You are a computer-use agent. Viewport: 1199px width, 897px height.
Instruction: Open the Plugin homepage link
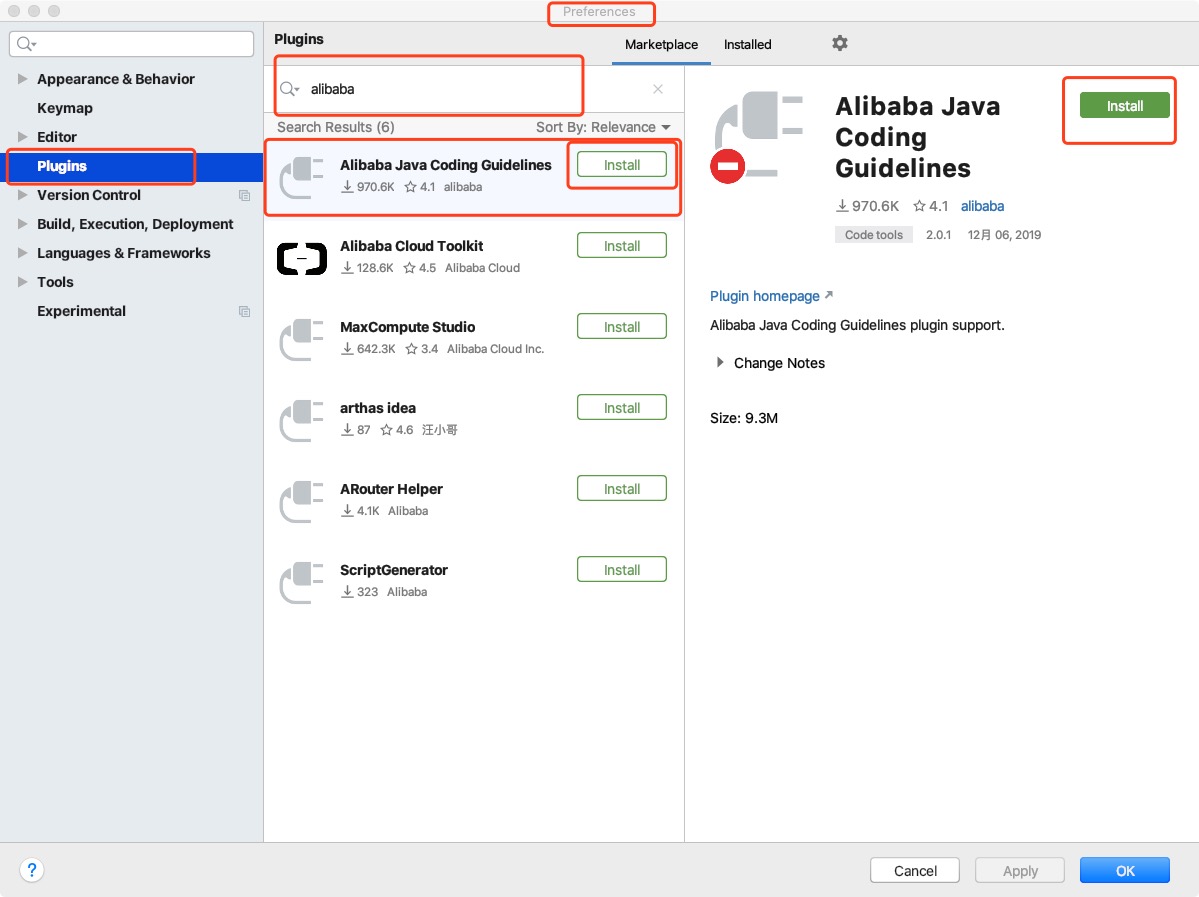[765, 296]
